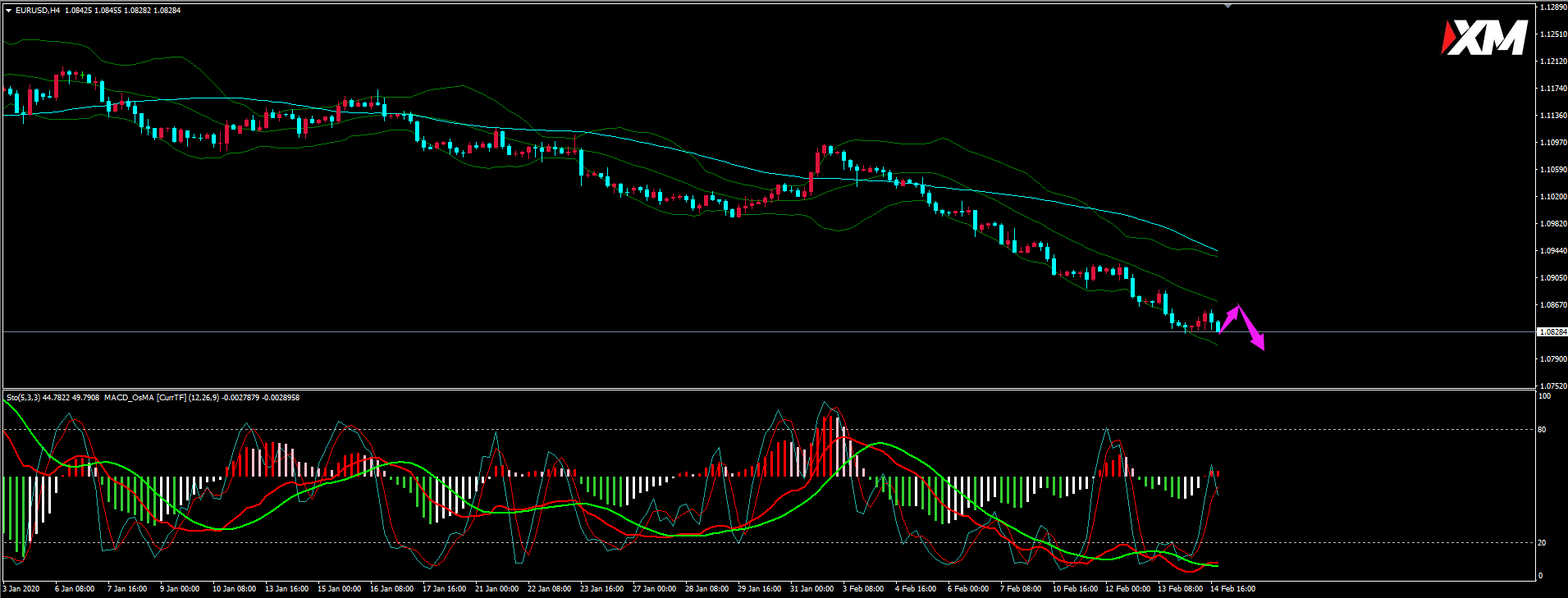This screenshot has height=598, width=1568.
Task: Click the stochastic 80 level label
Action: [1542, 430]
